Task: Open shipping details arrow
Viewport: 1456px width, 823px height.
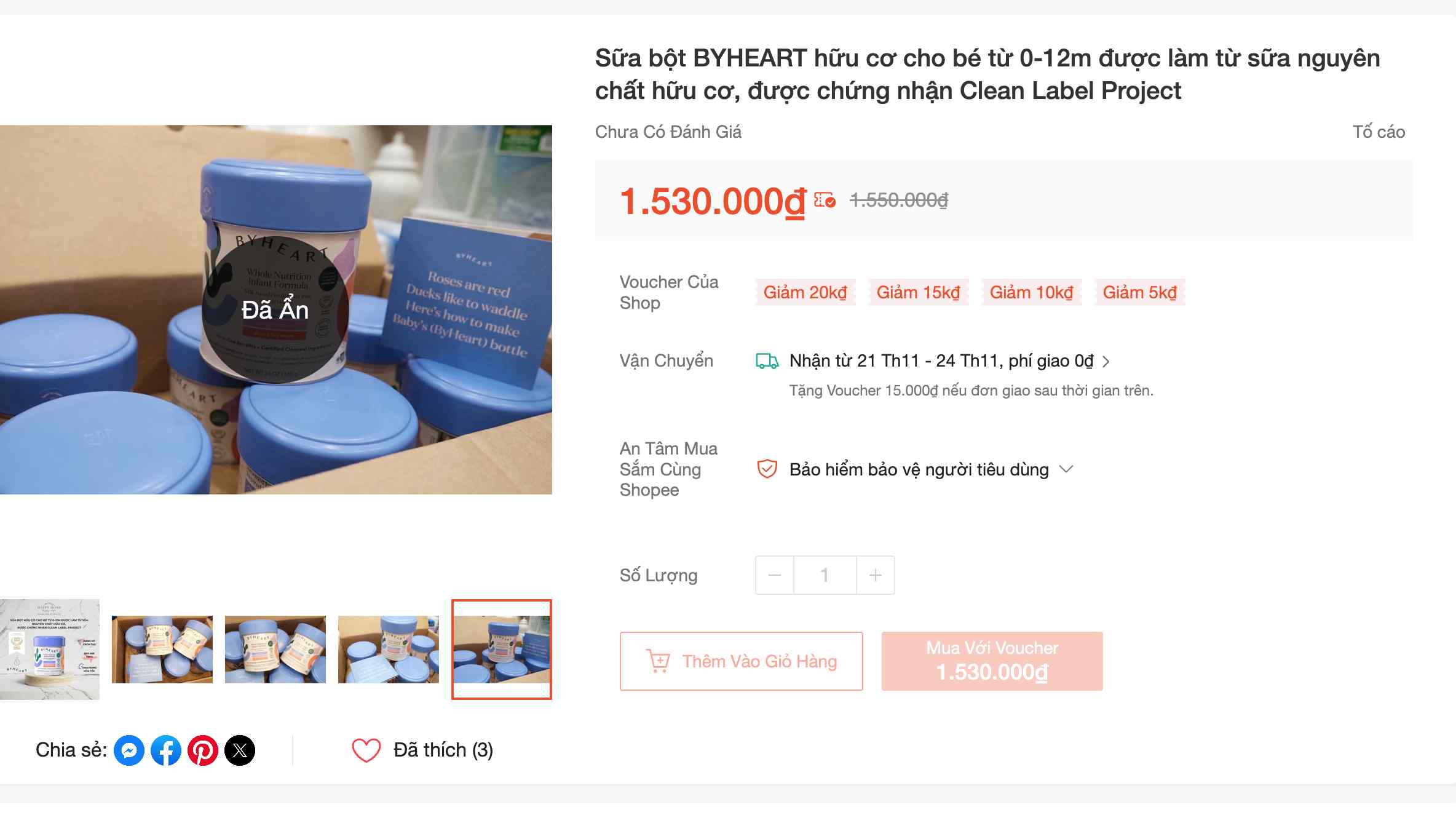Action: [1106, 362]
